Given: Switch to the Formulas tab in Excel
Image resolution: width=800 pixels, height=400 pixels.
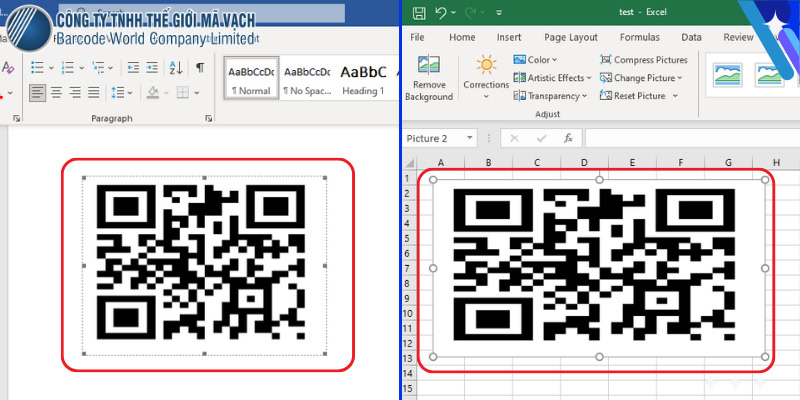Looking at the screenshot, I should (x=640, y=37).
